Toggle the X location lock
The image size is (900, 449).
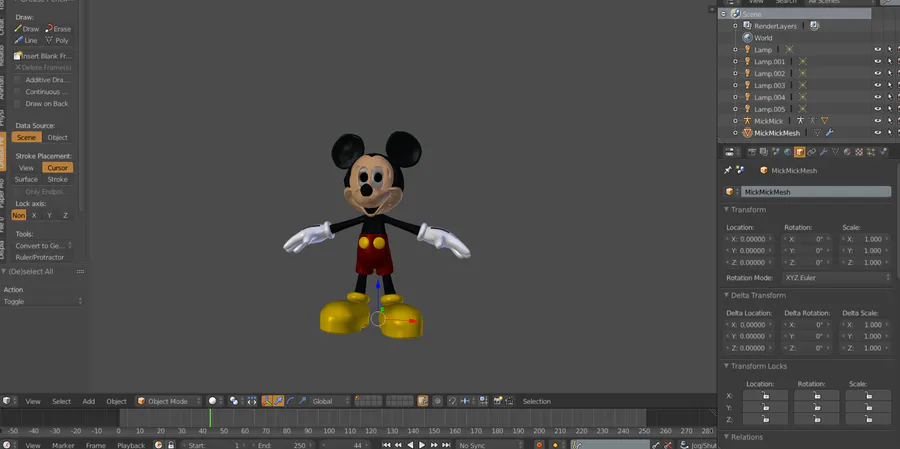[765, 396]
